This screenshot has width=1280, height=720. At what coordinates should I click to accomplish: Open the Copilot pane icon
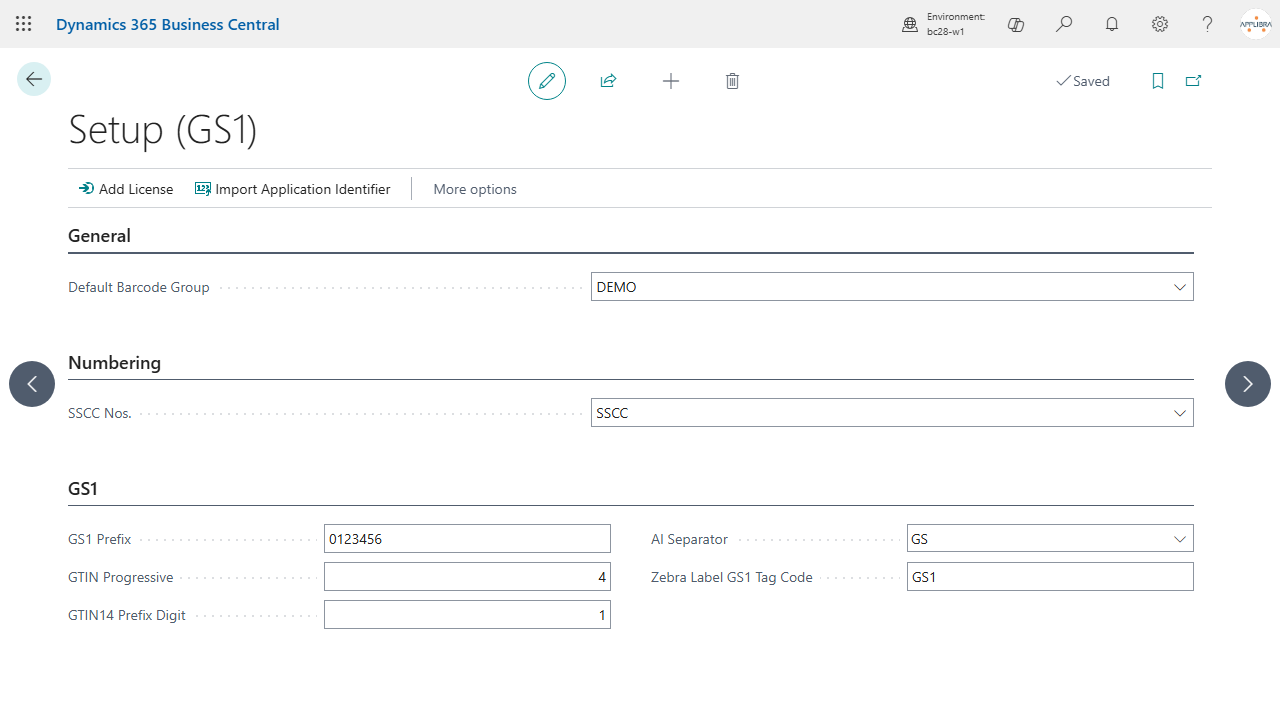pos(1016,24)
